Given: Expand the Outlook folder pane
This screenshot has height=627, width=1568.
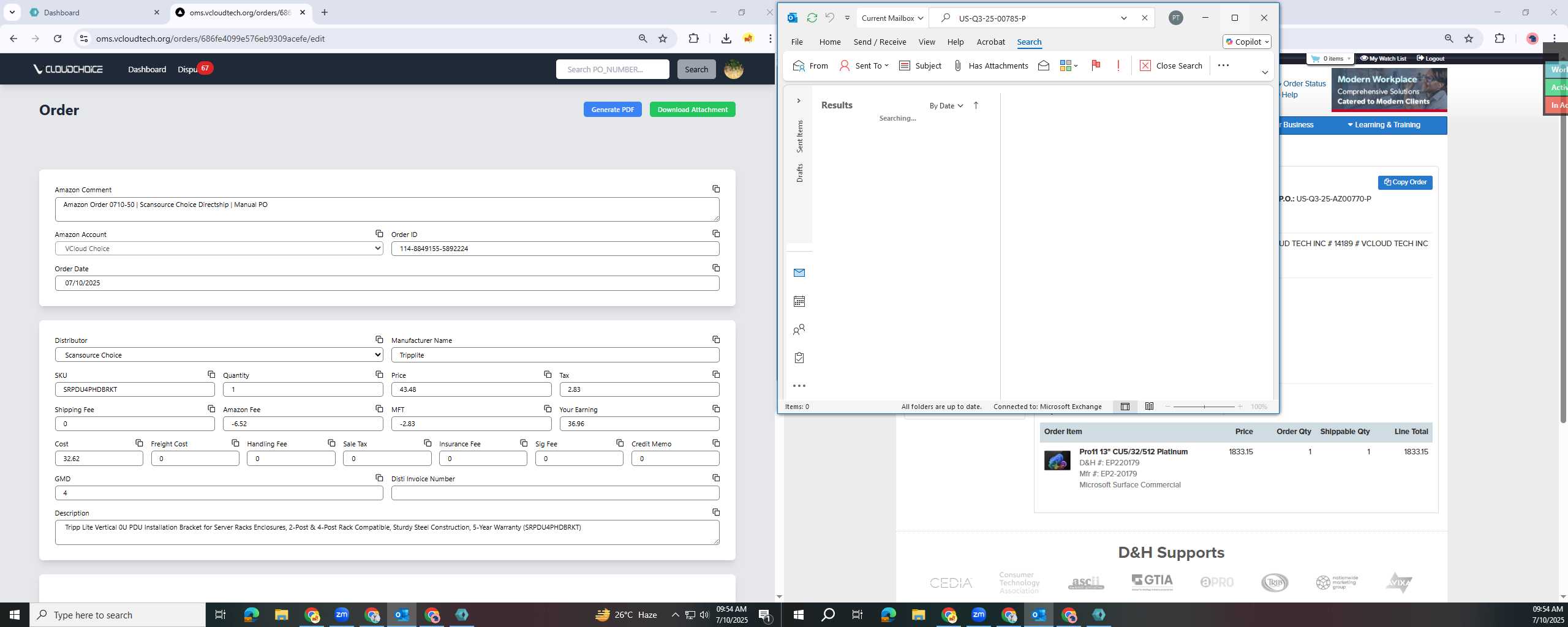Looking at the screenshot, I should (799, 100).
